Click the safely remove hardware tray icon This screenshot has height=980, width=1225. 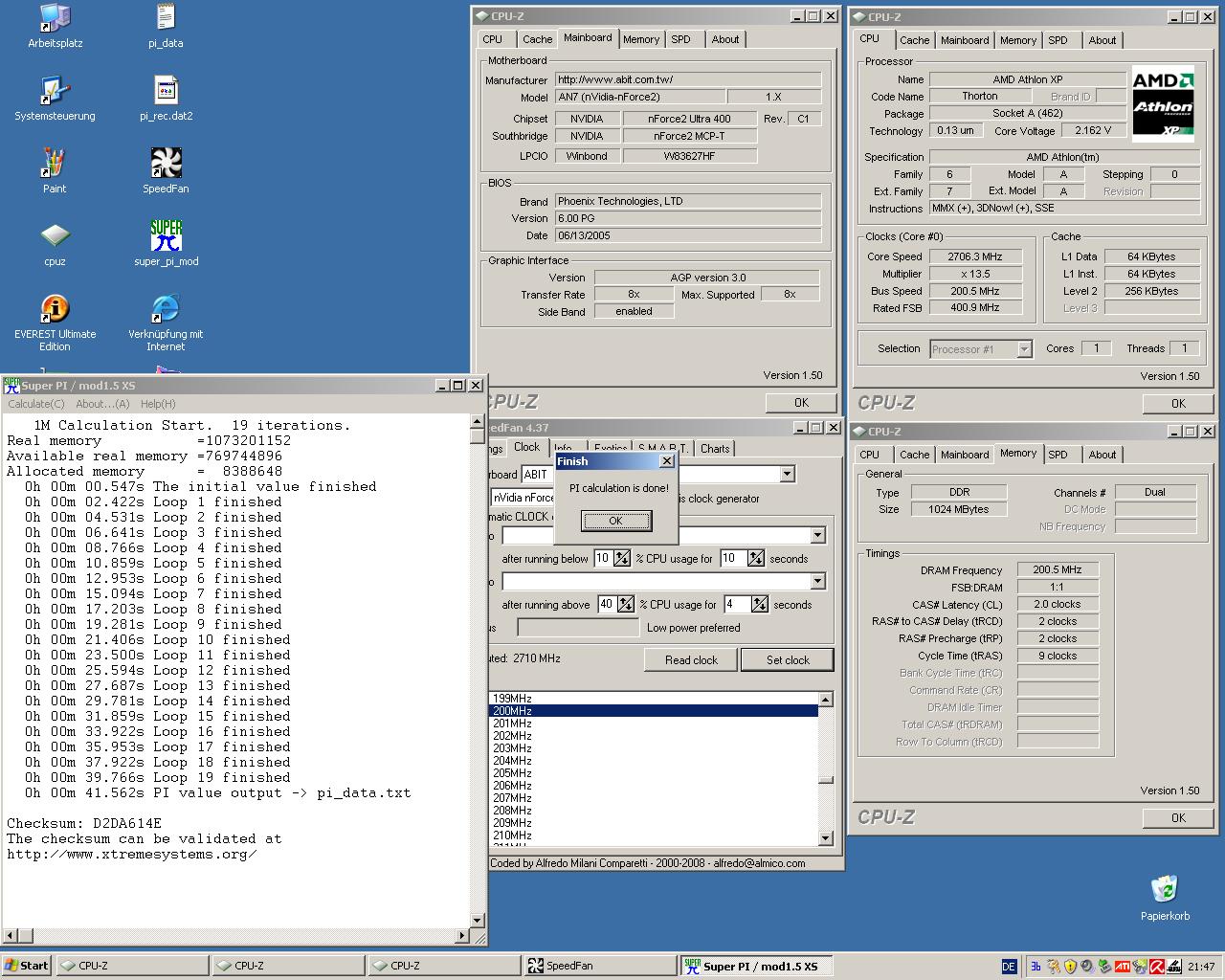coord(1104,967)
